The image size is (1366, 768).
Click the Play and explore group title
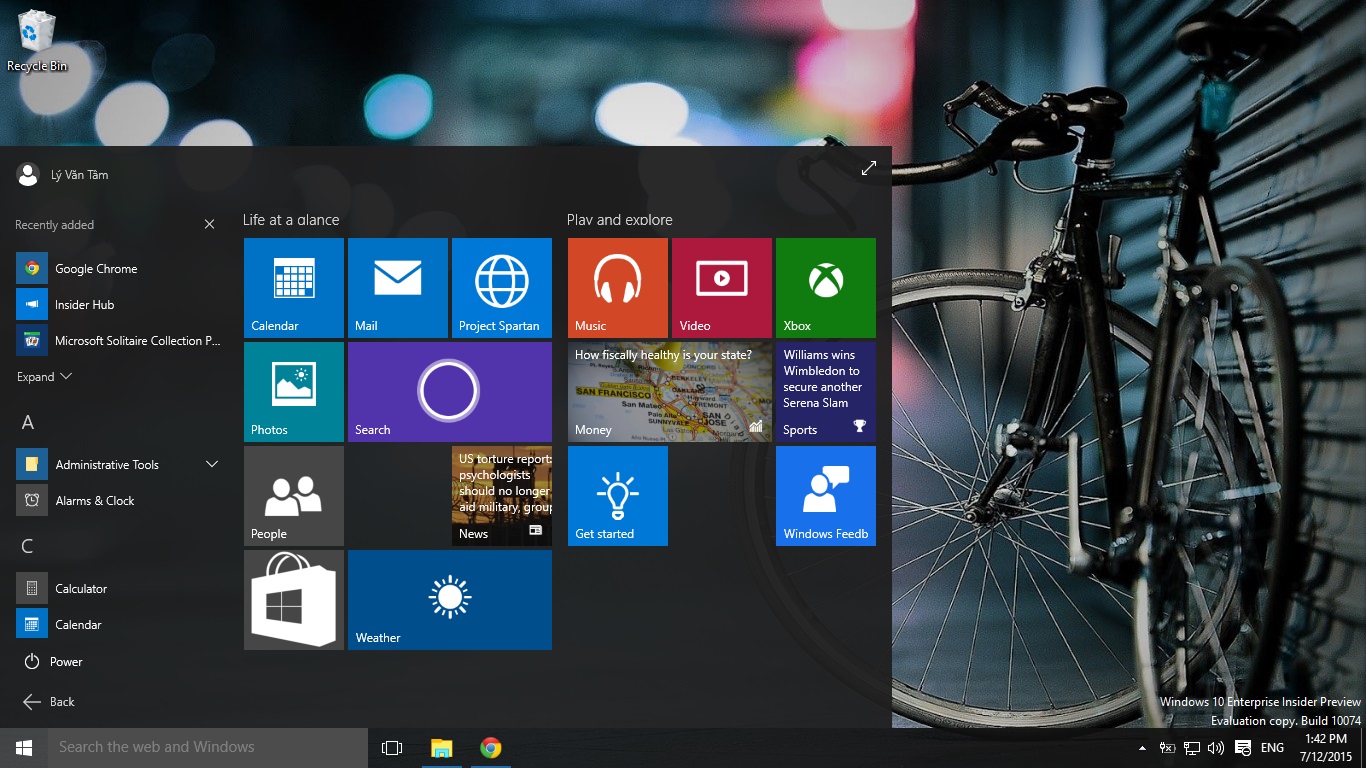point(620,220)
